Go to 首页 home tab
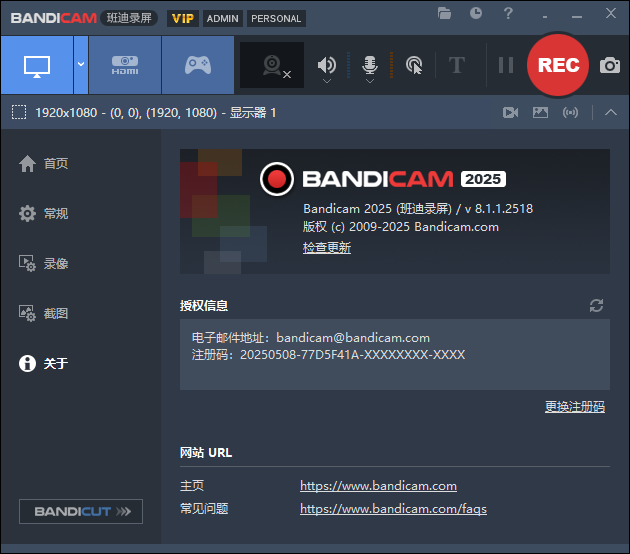Viewport: 630px width, 554px height. [x=43, y=164]
